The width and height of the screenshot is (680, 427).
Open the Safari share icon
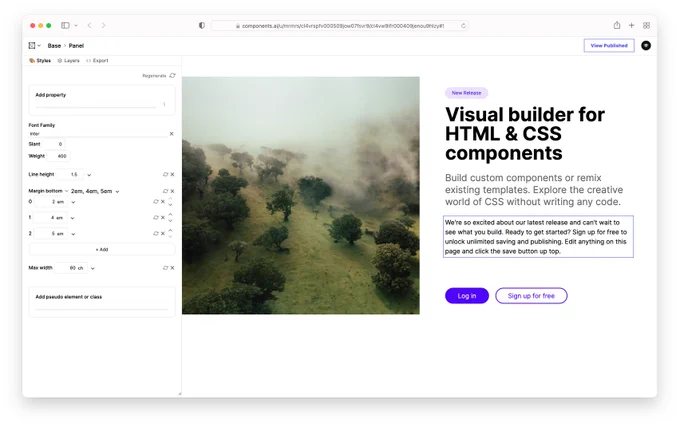tap(617, 26)
